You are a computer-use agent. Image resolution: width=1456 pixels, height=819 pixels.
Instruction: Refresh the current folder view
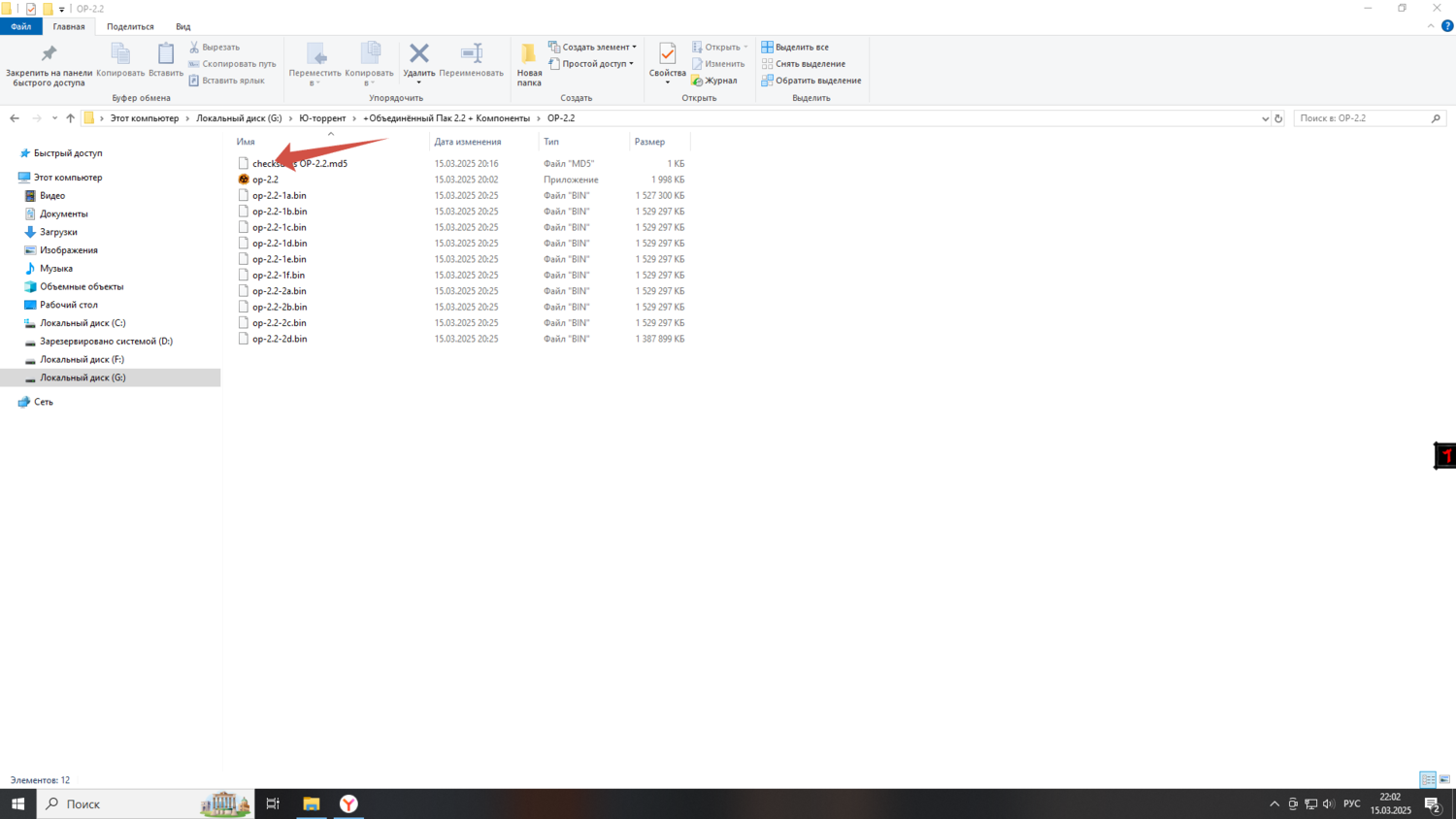click(1278, 118)
